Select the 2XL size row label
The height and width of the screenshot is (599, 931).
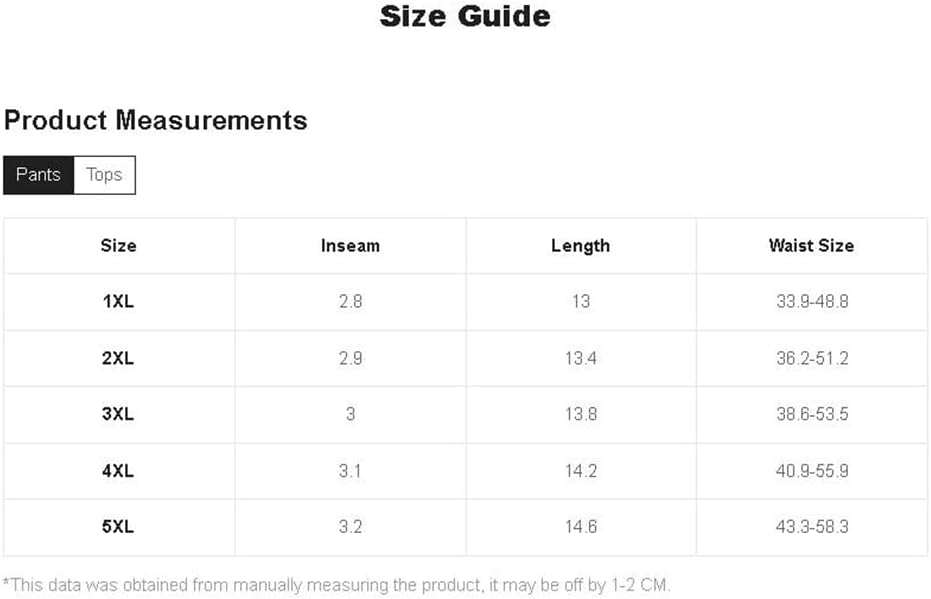pos(118,358)
